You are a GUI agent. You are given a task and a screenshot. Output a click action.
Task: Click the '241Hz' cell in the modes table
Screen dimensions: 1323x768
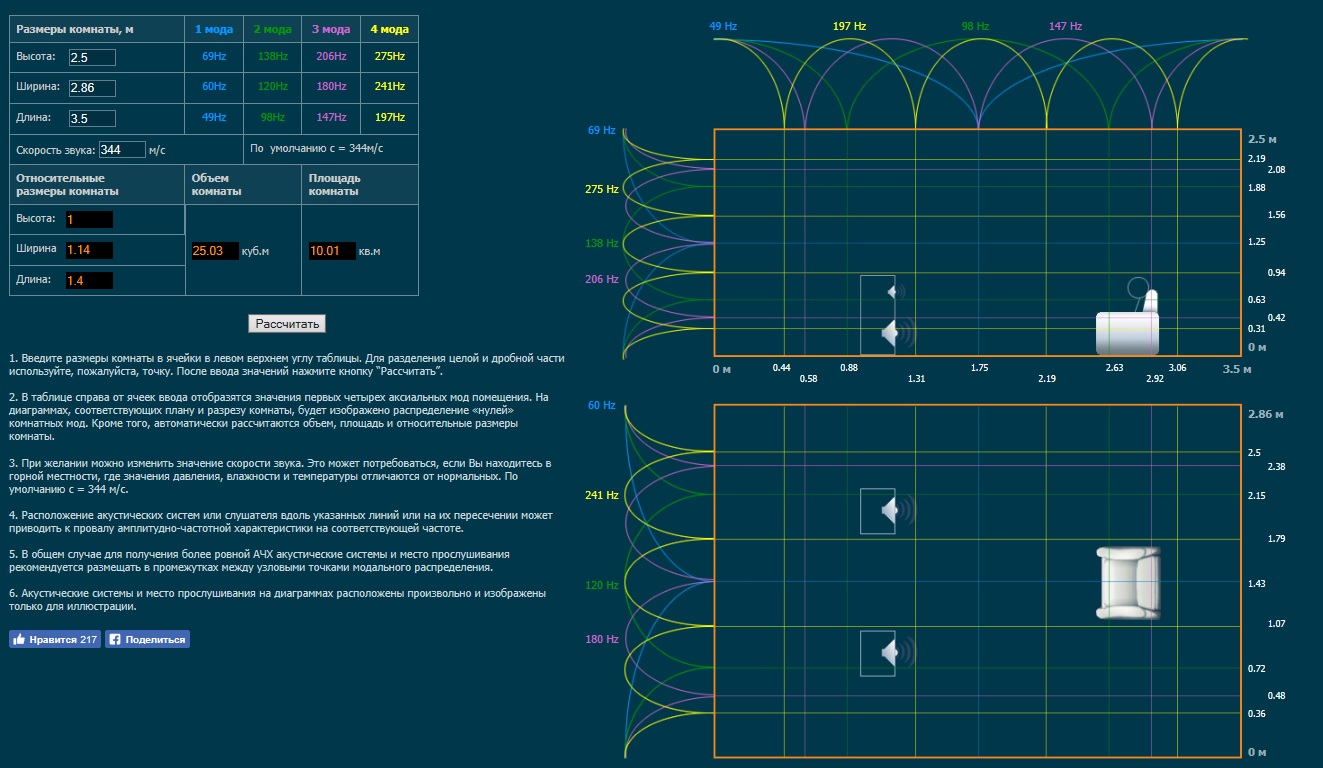[389, 87]
